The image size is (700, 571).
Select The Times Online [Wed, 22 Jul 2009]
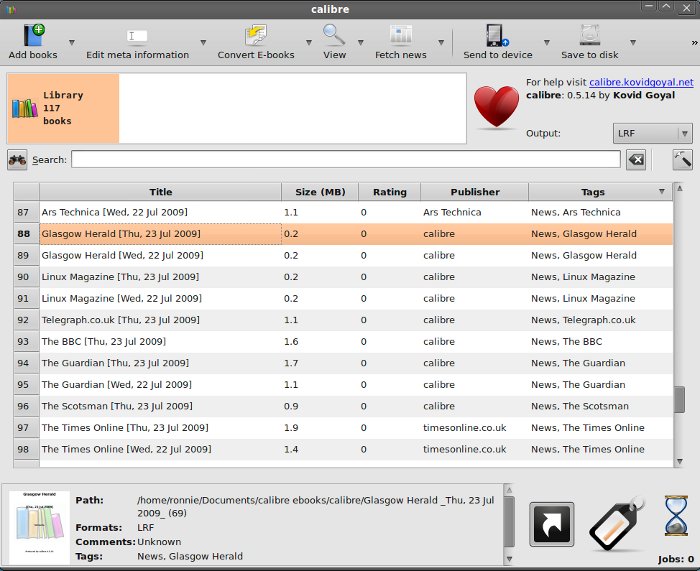(126, 449)
